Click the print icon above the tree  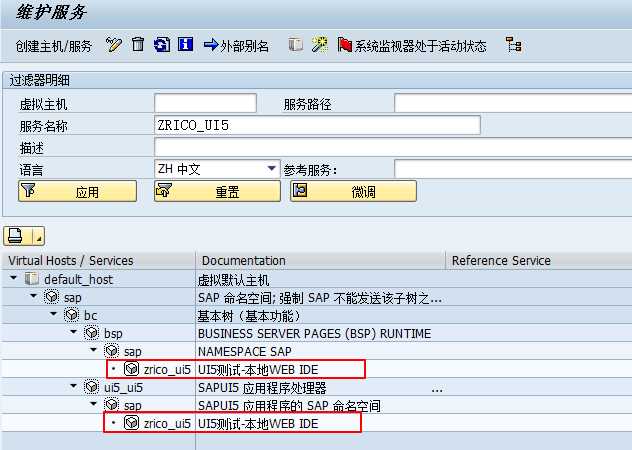coord(17,236)
